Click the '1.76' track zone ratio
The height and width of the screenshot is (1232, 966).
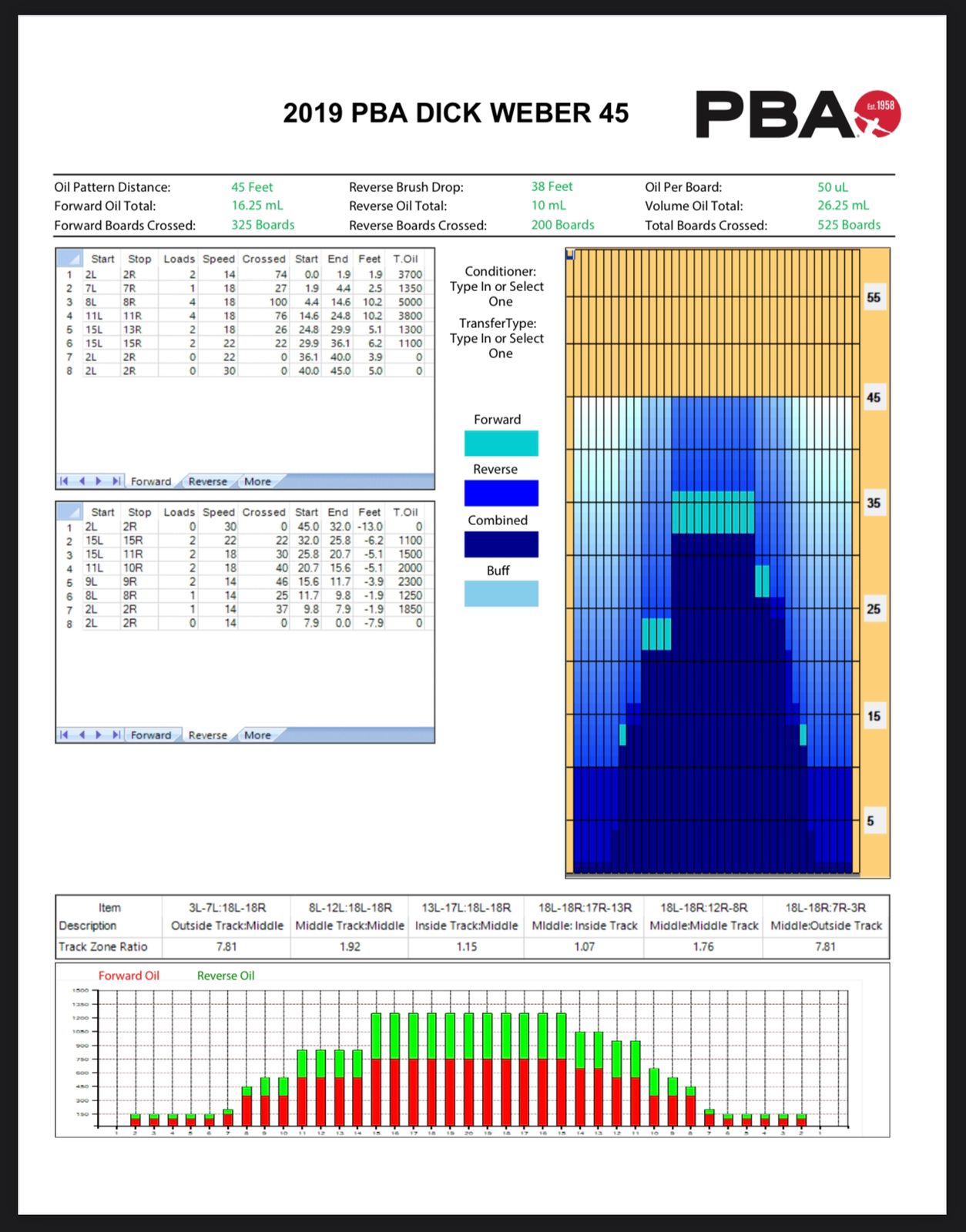click(703, 946)
